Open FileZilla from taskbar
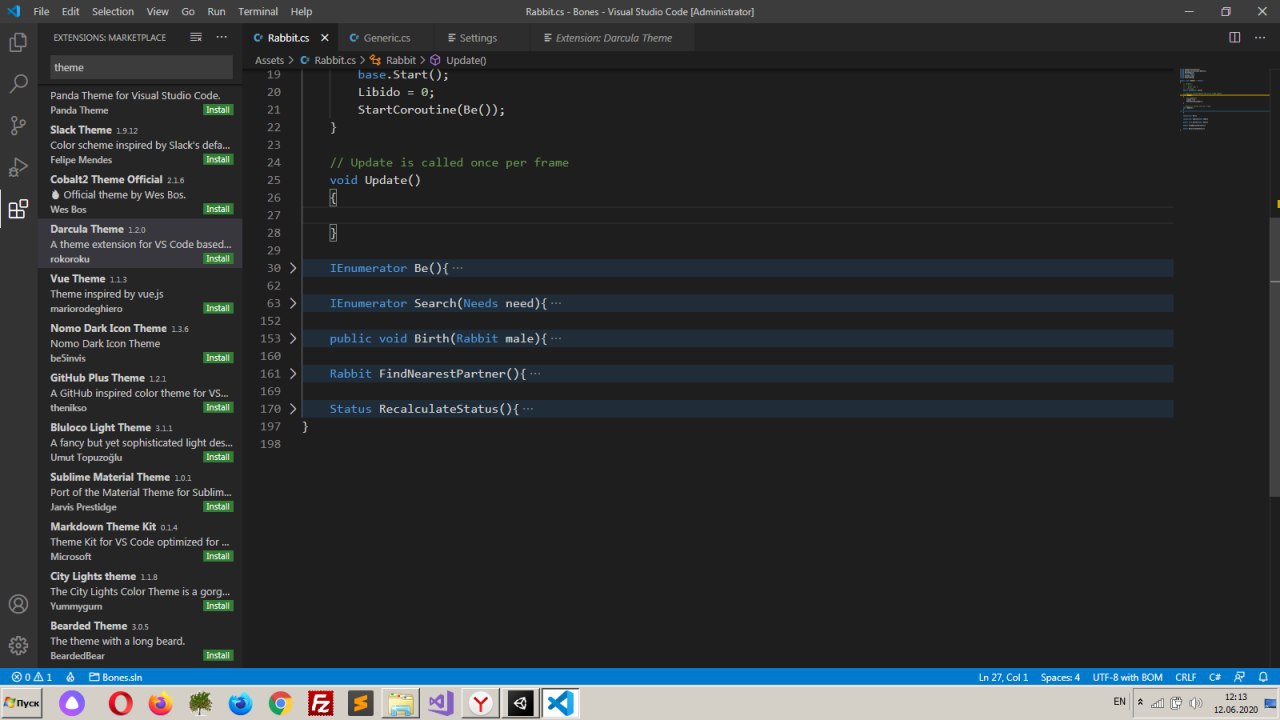Screen dimensions: 1280x720 (320, 703)
